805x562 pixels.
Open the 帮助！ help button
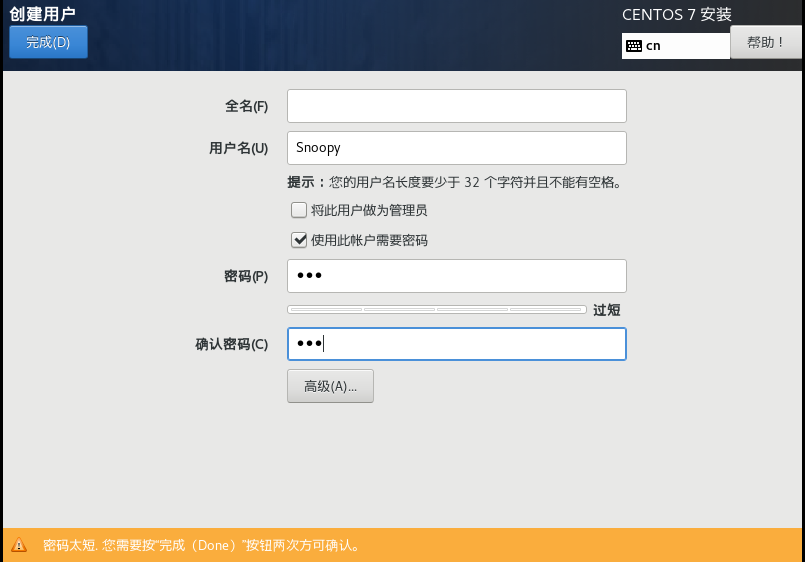pyautogui.click(x=765, y=43)
